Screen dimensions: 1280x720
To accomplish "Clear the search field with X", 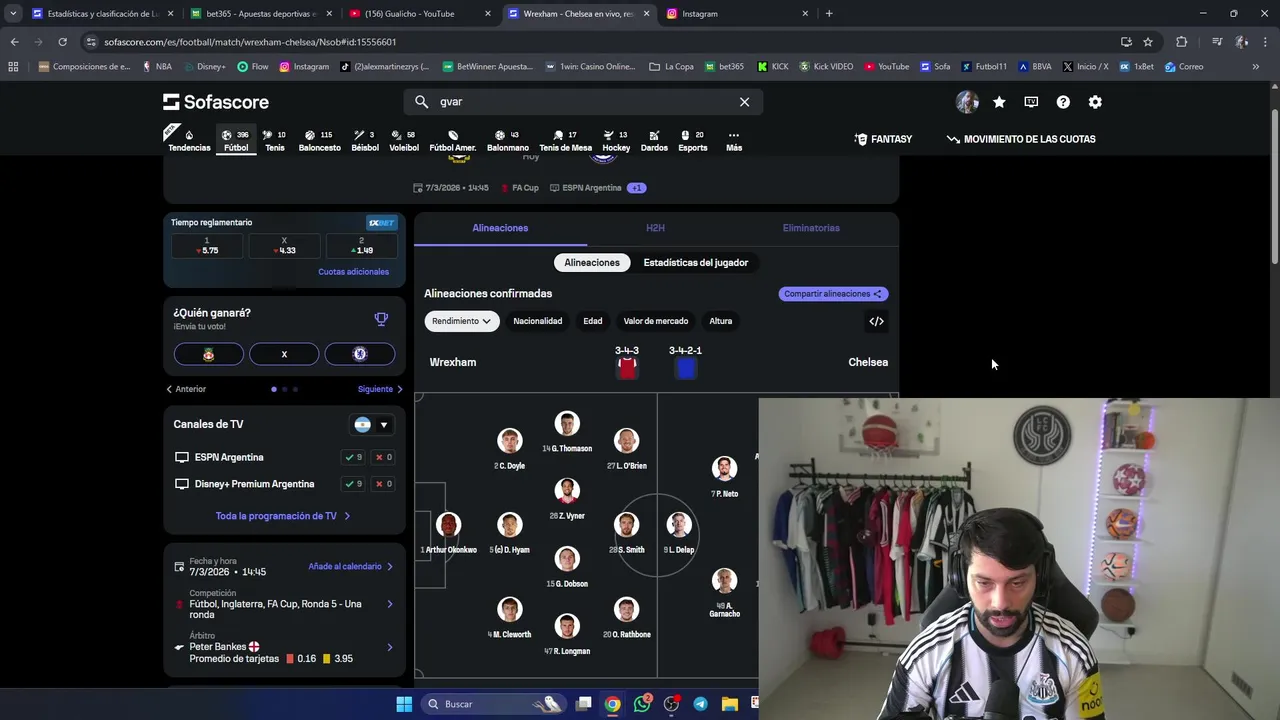I will pos(744,102).
